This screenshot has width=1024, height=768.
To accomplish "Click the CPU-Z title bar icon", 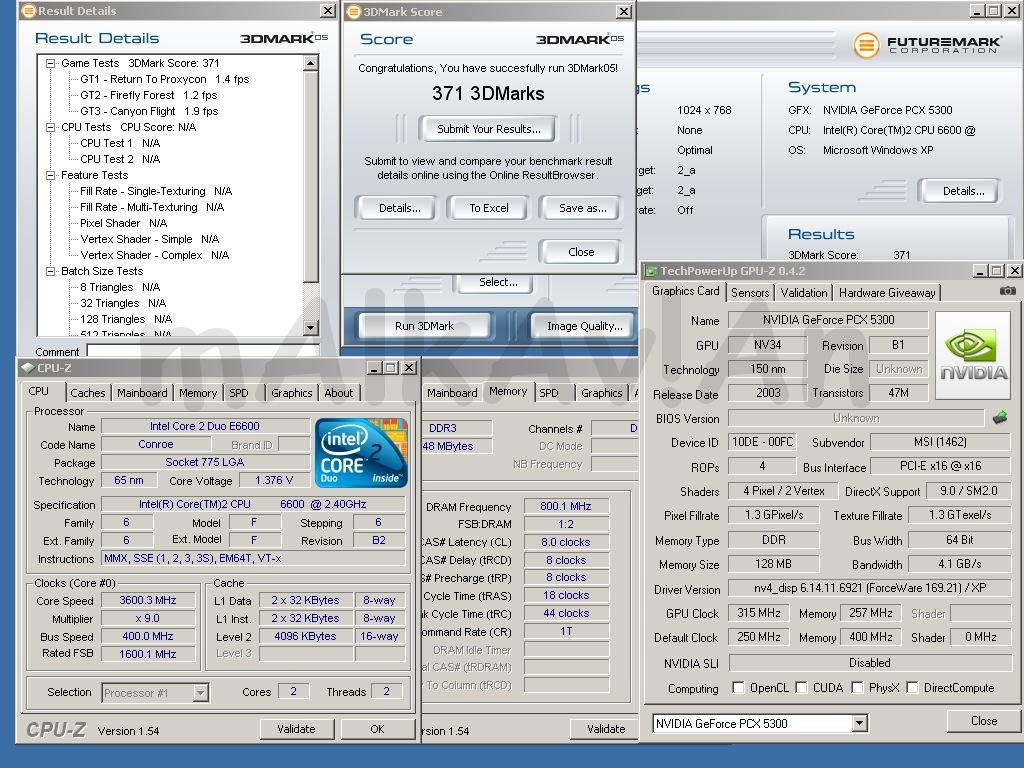I will pos(27,368).
